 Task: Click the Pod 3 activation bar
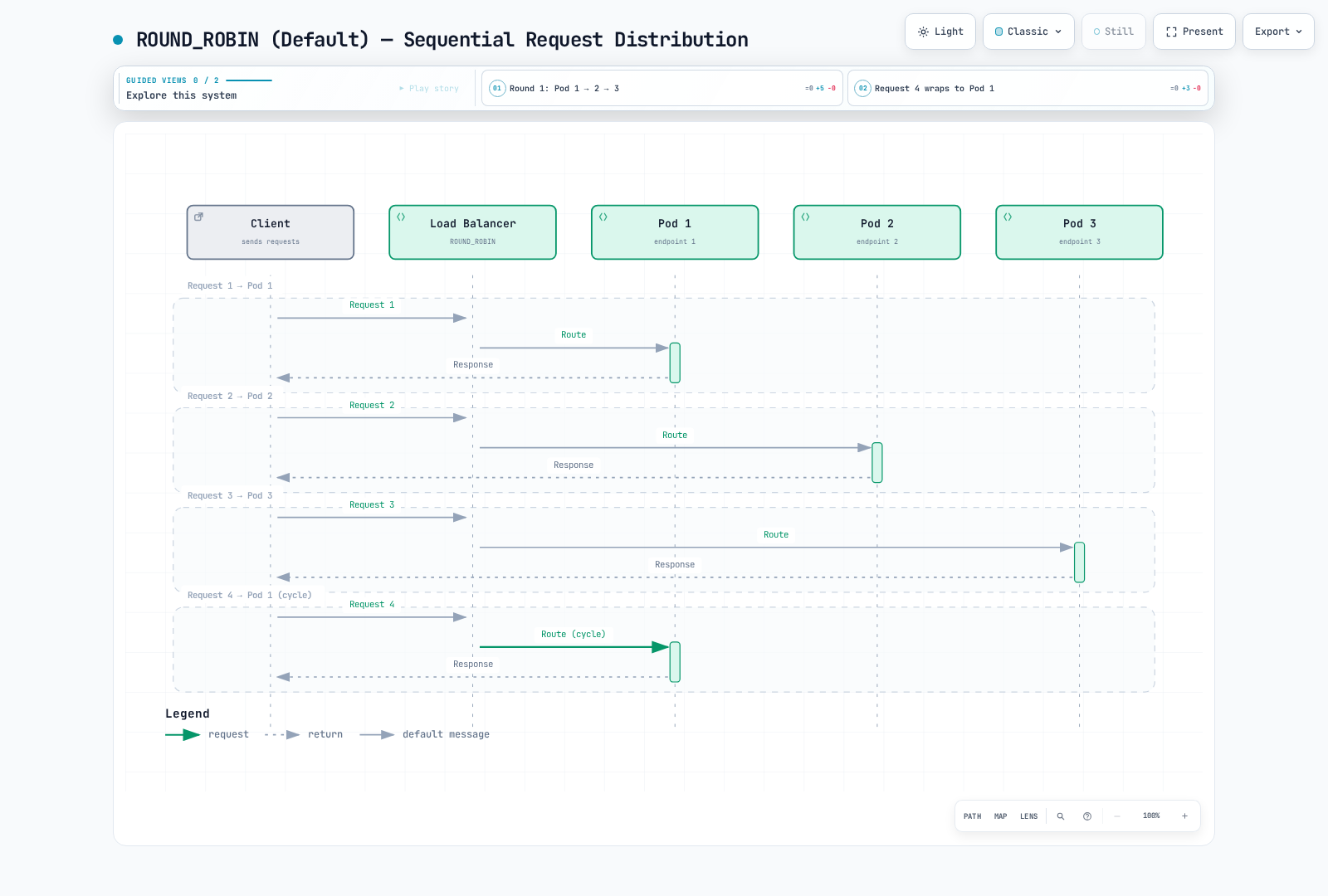click(1080, 562)
